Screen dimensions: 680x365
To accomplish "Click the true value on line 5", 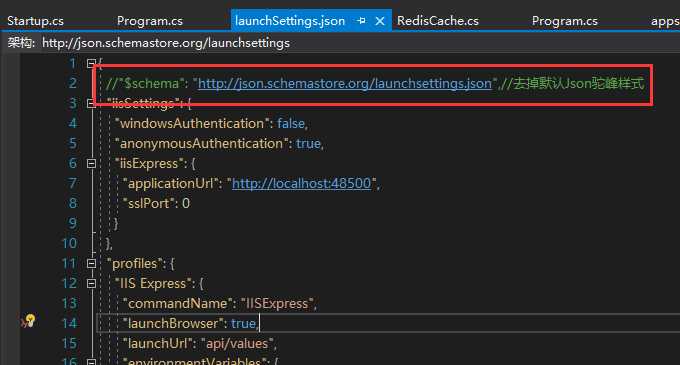I will [308, 143].
